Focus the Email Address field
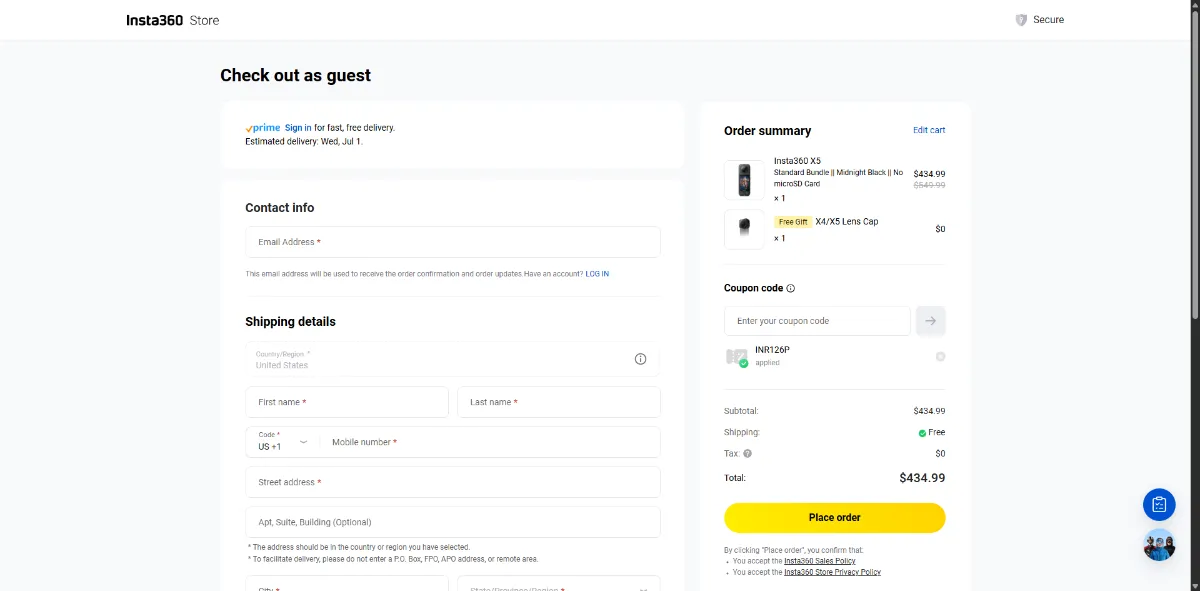This screenshot has width=1200, height=591. coord(453,242)
